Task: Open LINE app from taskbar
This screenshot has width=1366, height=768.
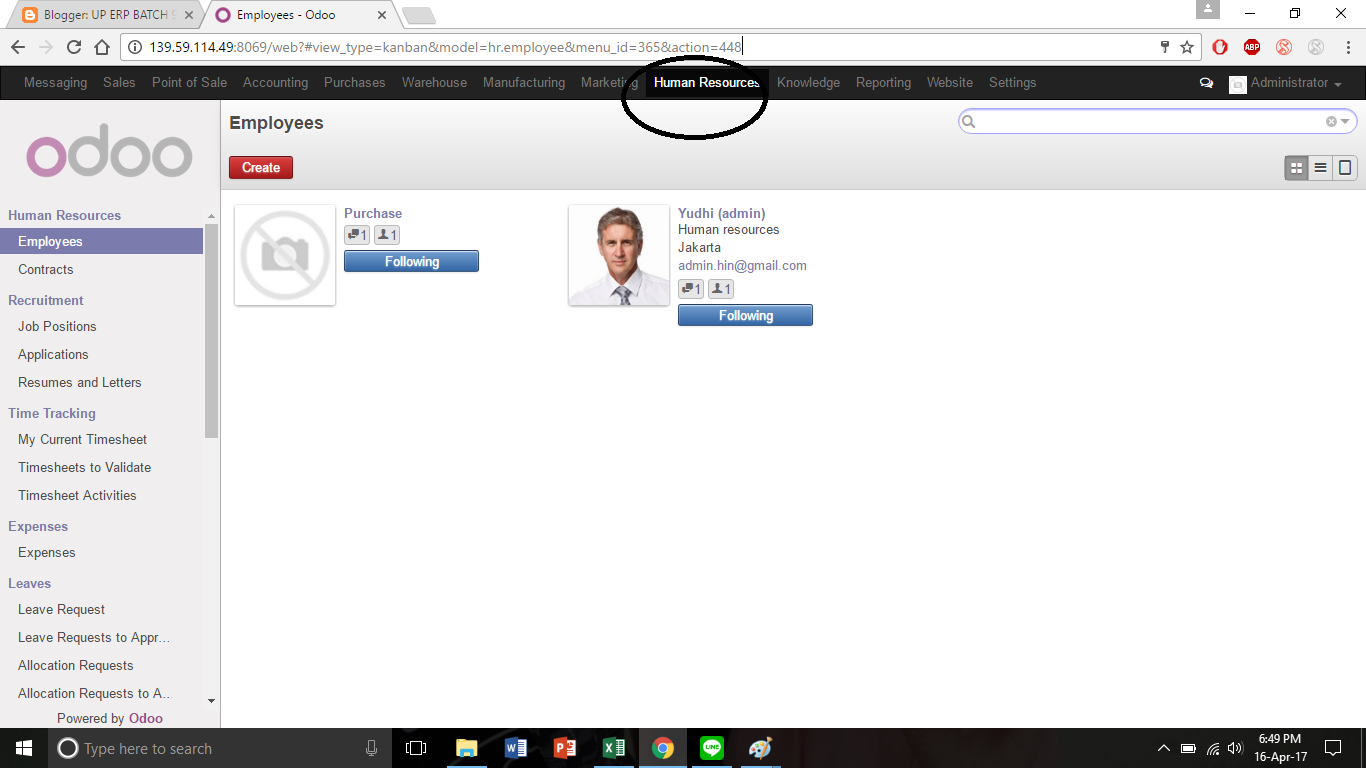Action: point(711,748)
